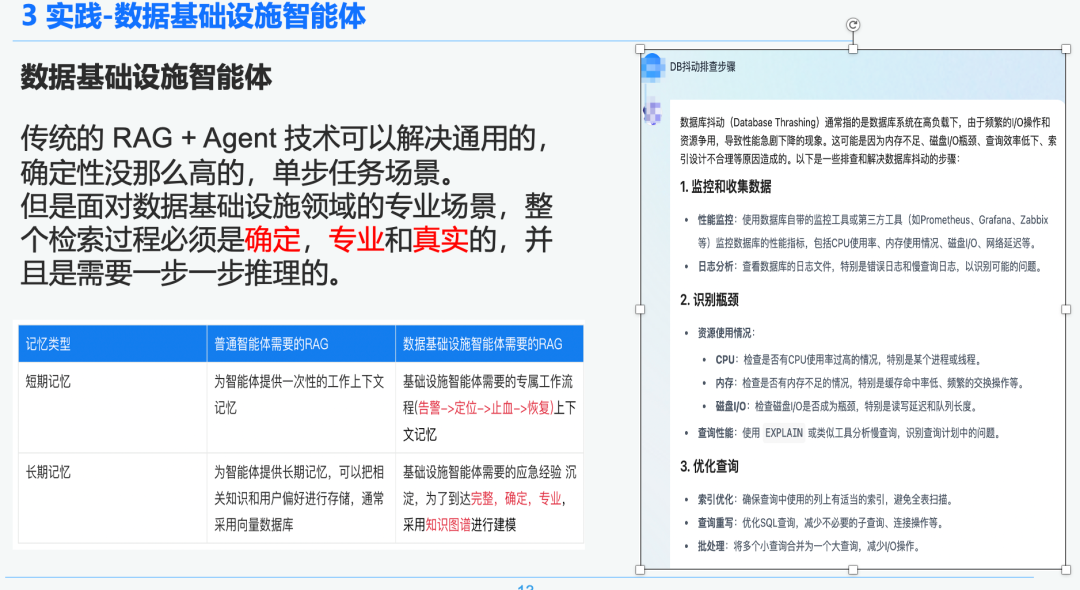Click the avatar icon beside DB抖动排查步骤
Image resolution: width=1080 pixels, height=590 pixels.
pos(654,69)
